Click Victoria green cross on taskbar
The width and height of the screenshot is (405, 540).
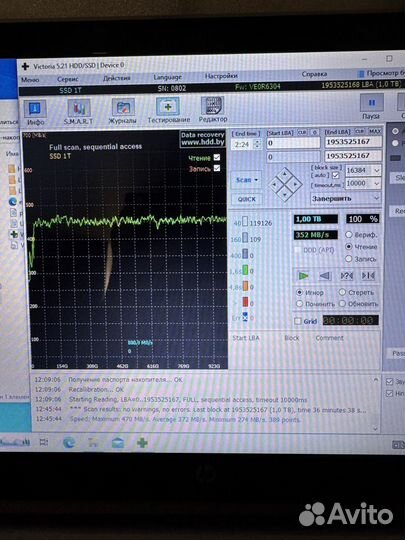click(x=142, y=443)
